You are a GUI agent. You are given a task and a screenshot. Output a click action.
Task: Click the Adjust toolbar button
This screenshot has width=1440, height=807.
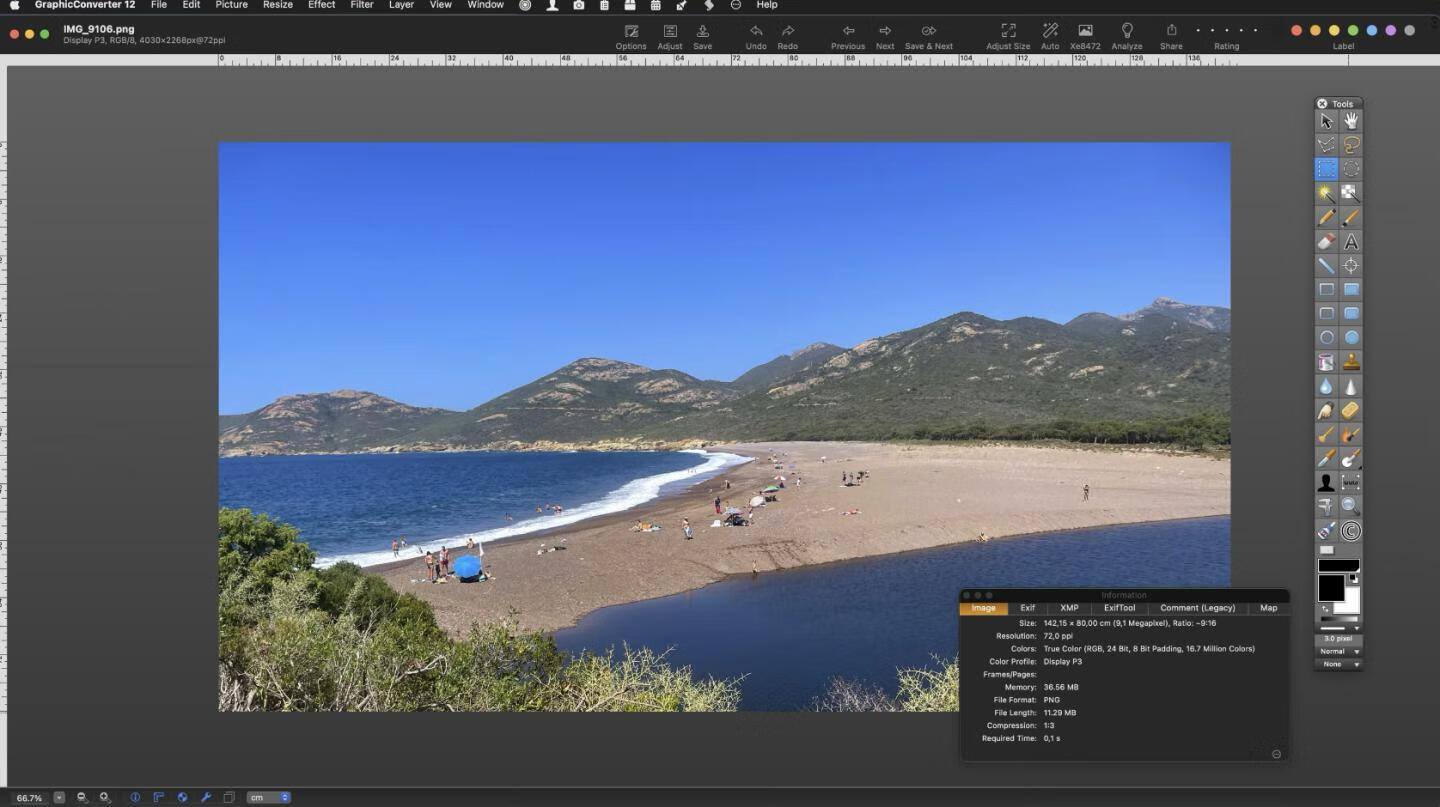coord(670,37)
